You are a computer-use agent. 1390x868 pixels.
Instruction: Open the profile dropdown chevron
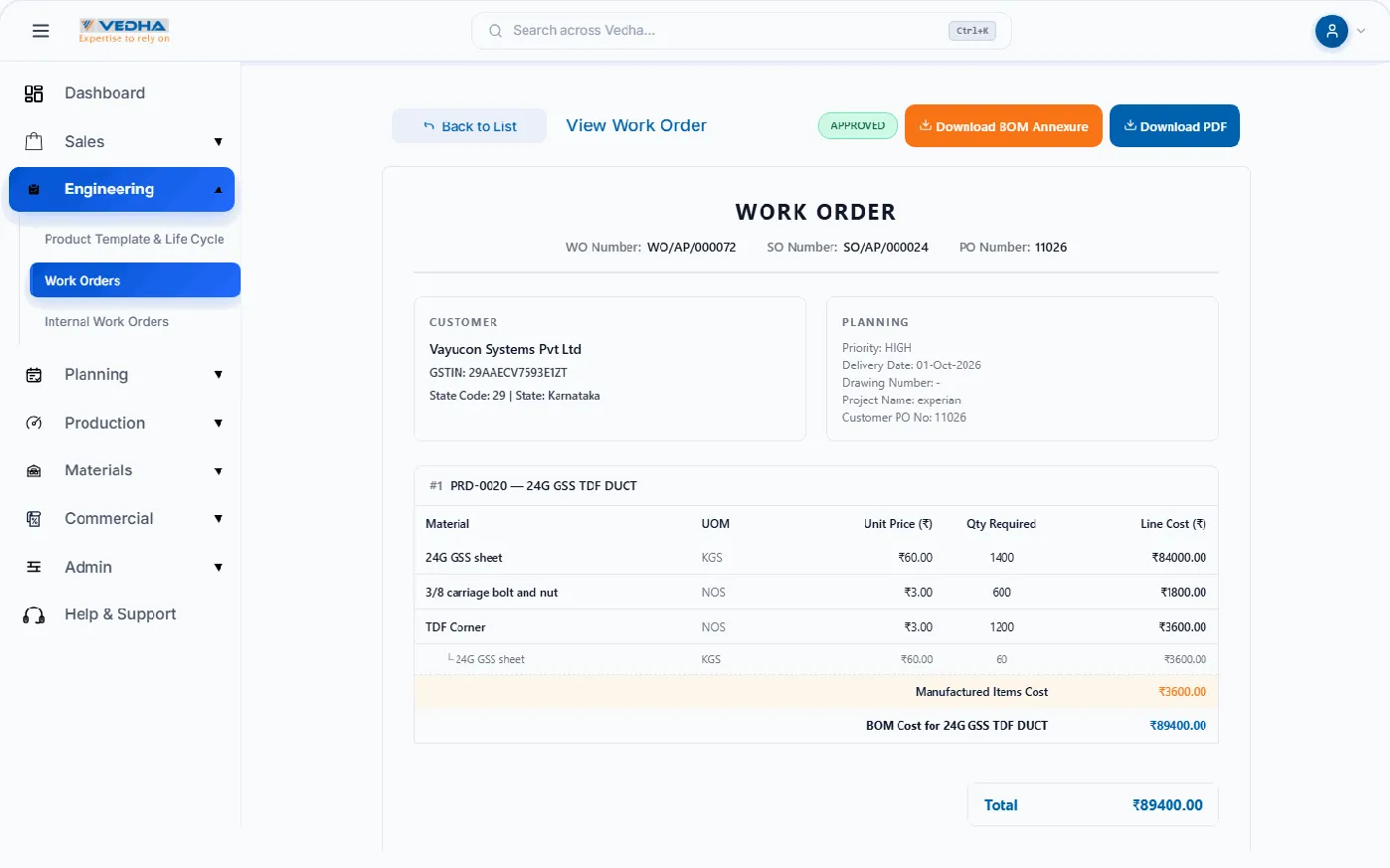[x=1361, y=31]
